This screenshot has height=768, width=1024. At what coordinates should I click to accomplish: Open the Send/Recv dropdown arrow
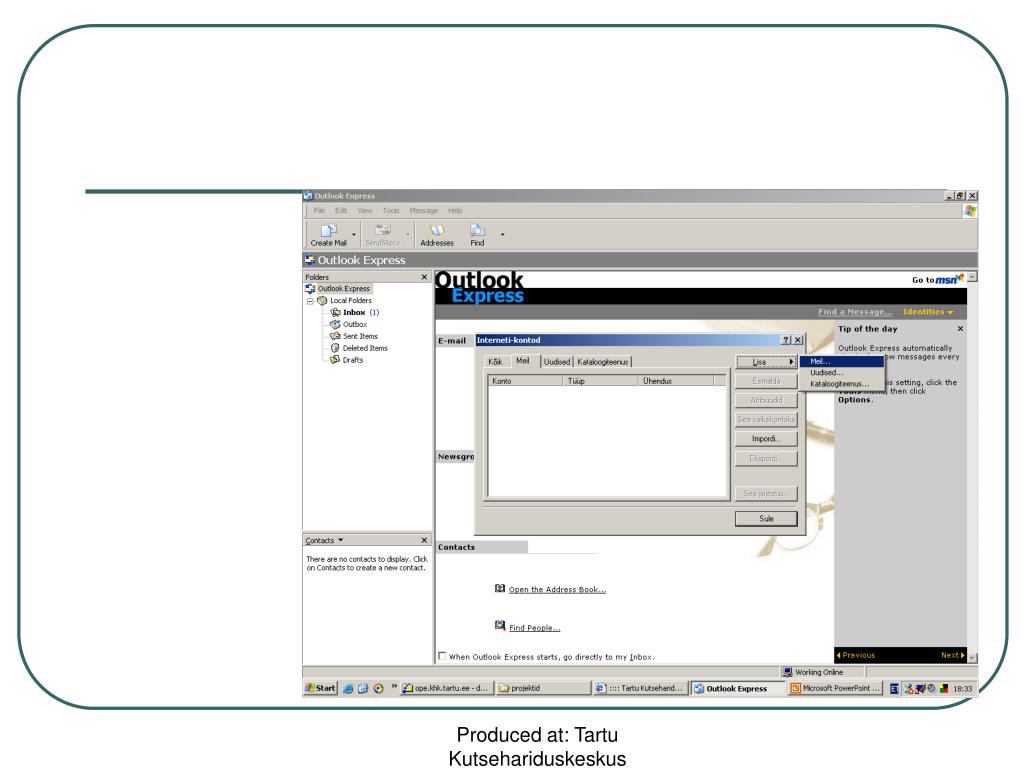point(408,234)
